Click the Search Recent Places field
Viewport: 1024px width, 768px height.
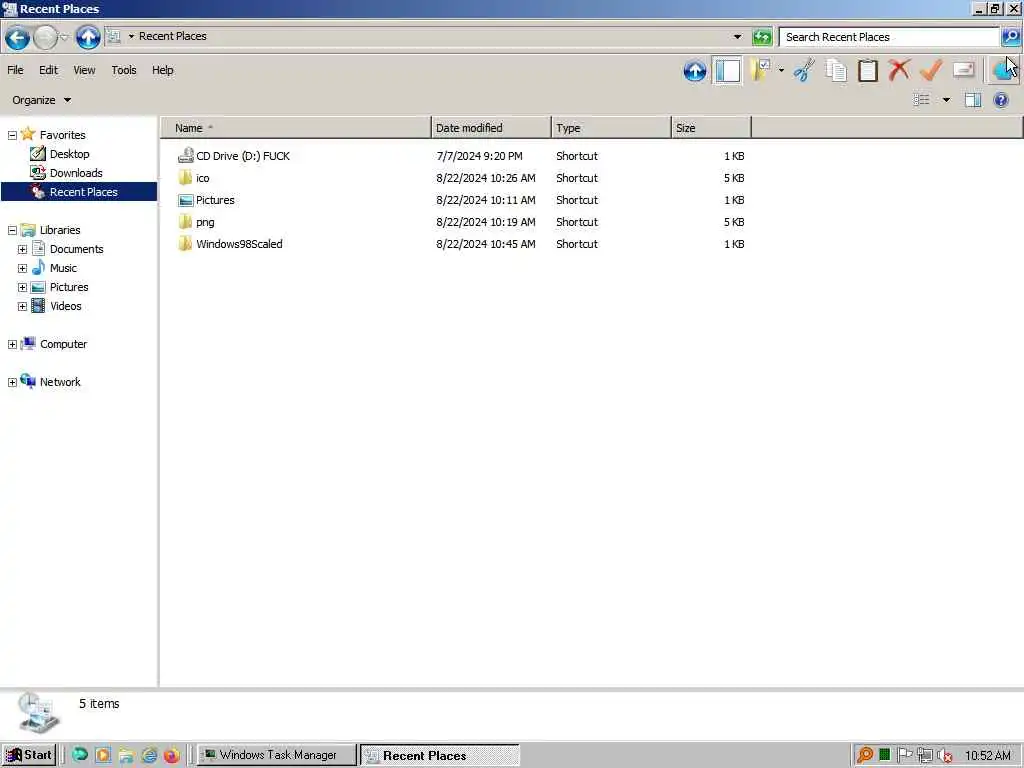pyautogui.click(x=890, y=37)
